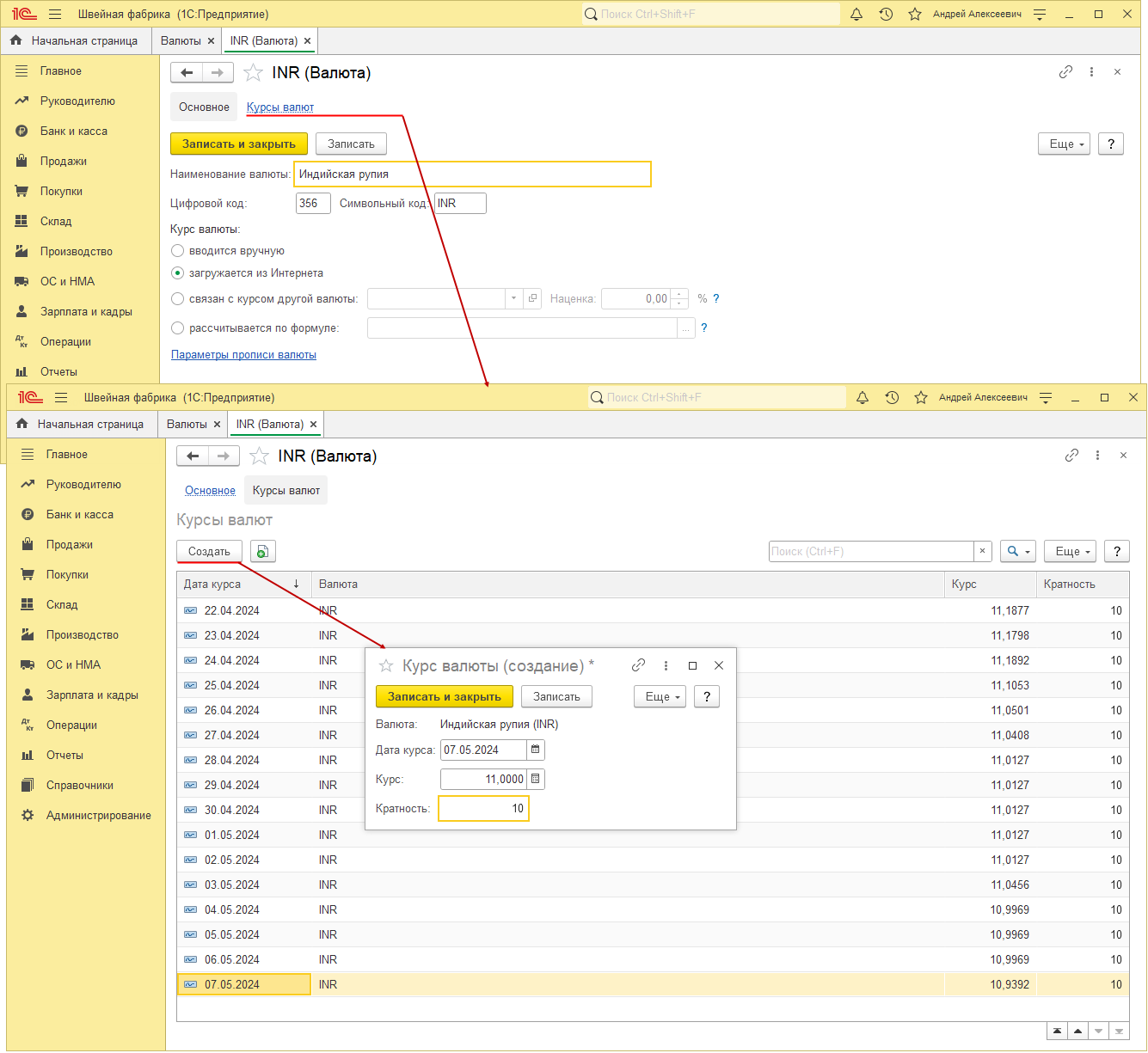
Task: Open Администрирование in the lower sidebar
Action: click(x=99, y=815)
